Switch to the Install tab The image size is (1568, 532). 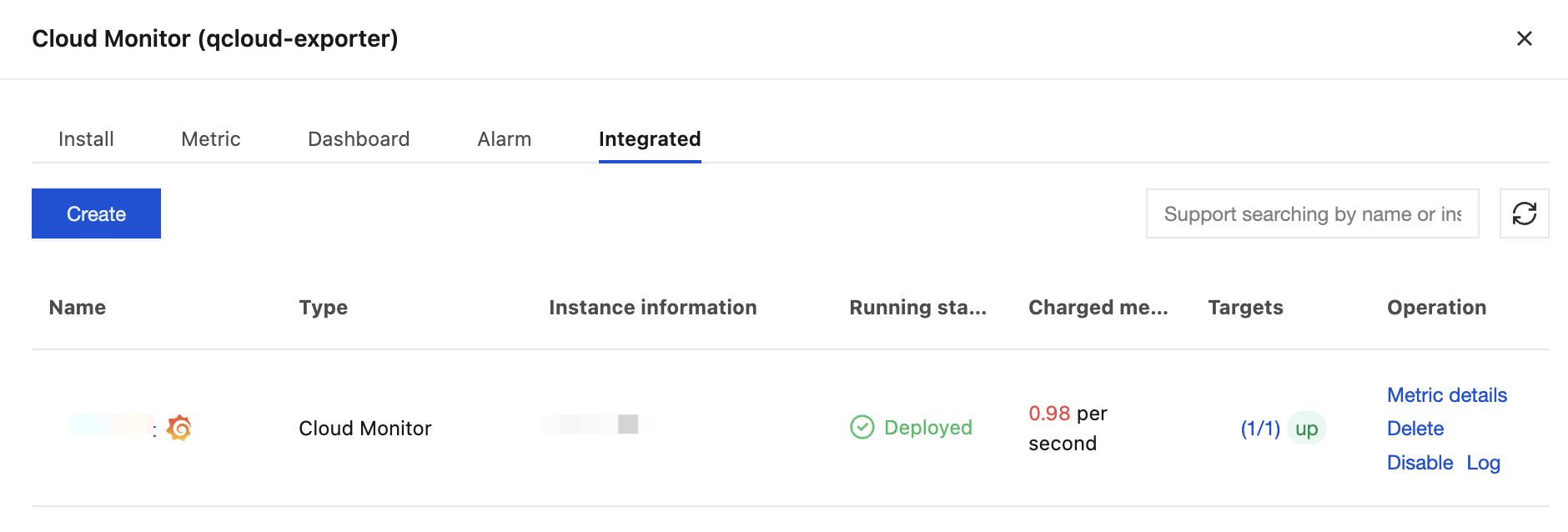coord(86,139)
